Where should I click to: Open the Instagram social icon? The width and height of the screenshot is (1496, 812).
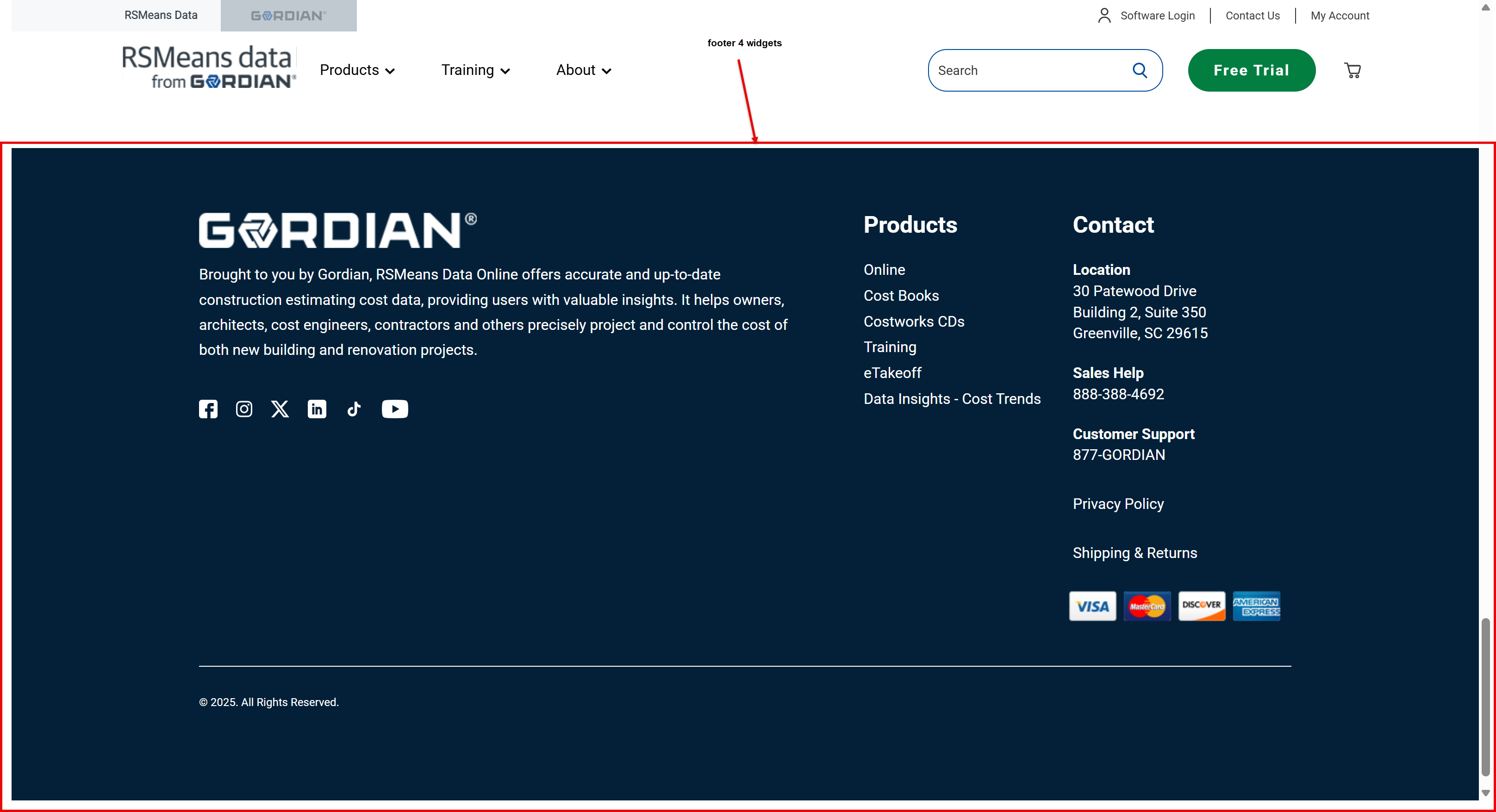(x=244, y=409)
